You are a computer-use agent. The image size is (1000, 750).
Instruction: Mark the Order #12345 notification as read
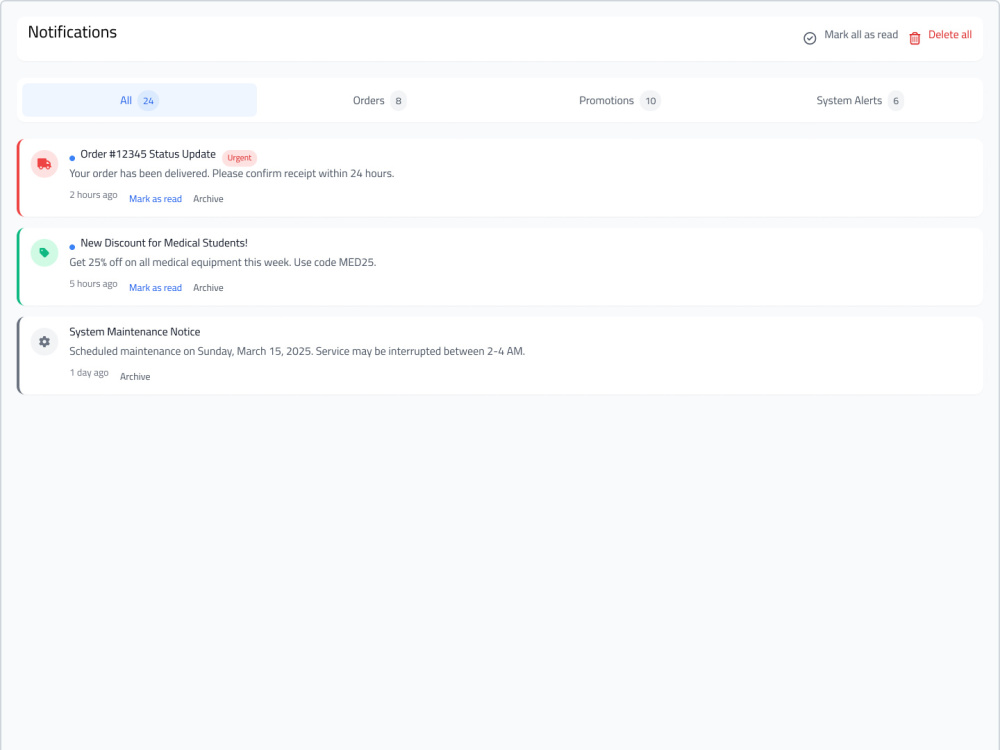155,199
